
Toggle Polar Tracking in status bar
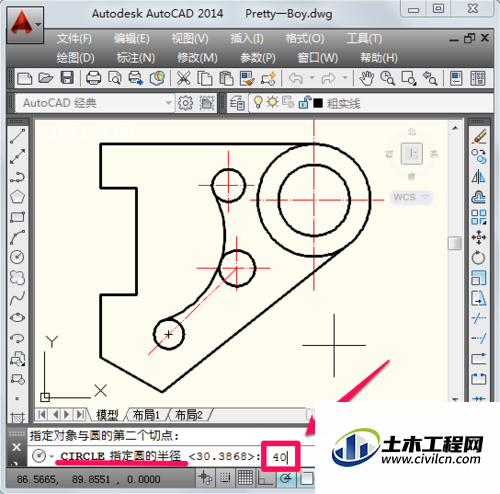coord(286,479)
